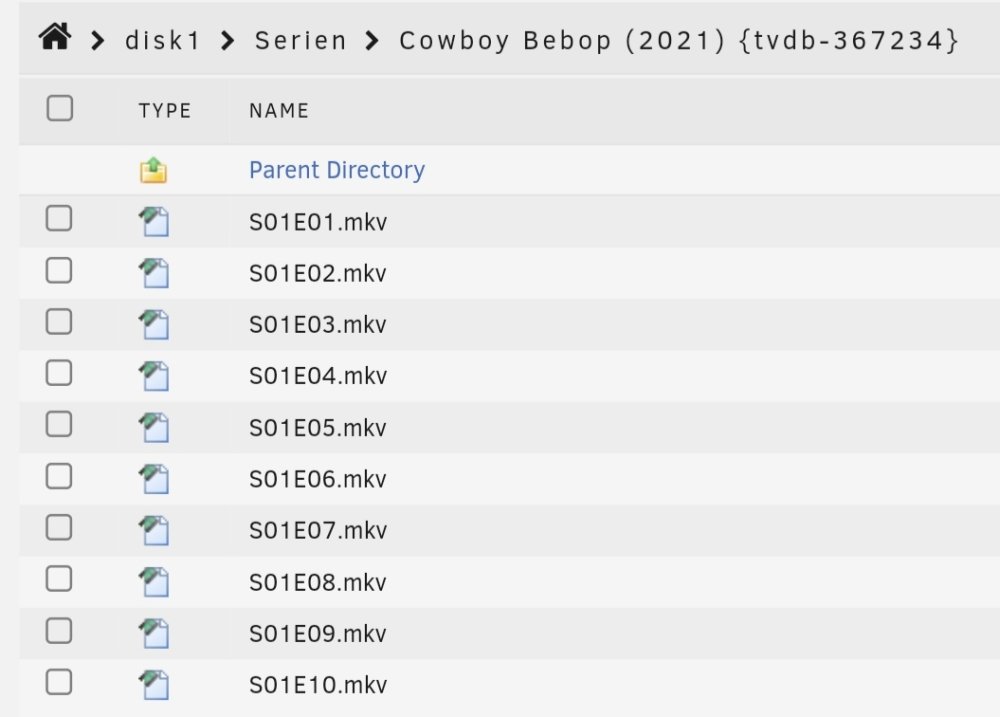This screenshot has height=717, width=1000.
Task: Click the file icon beside S01E03.mkv
Action: (154, 324)
